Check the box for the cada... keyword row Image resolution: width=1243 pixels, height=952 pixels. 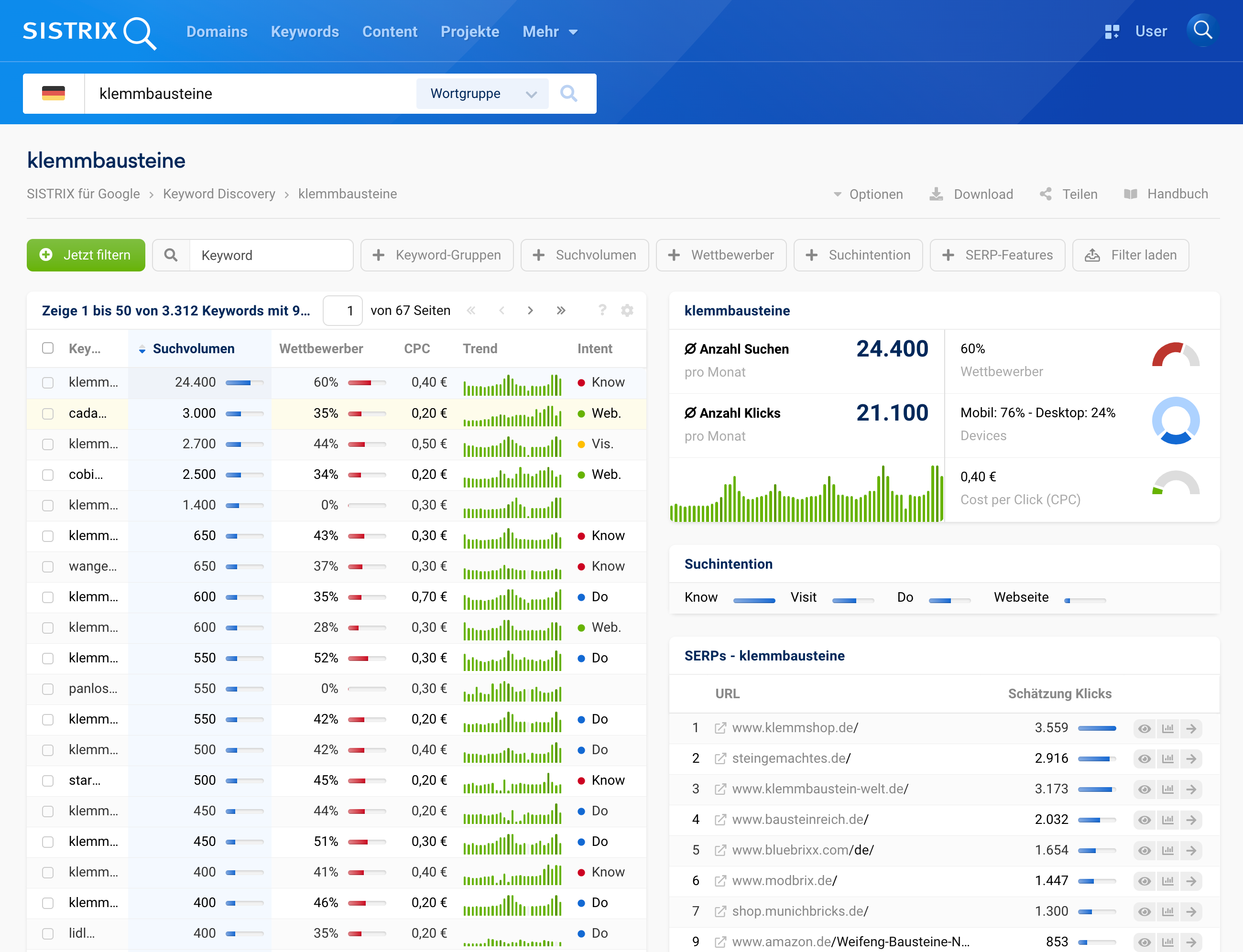click(48, 414)
